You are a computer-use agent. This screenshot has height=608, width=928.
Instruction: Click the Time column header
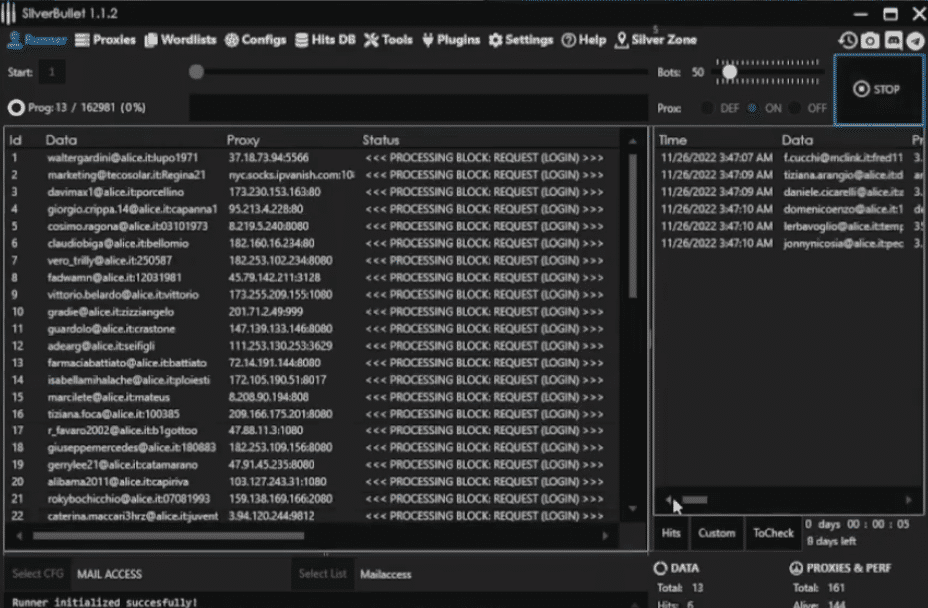coord(673,140)
